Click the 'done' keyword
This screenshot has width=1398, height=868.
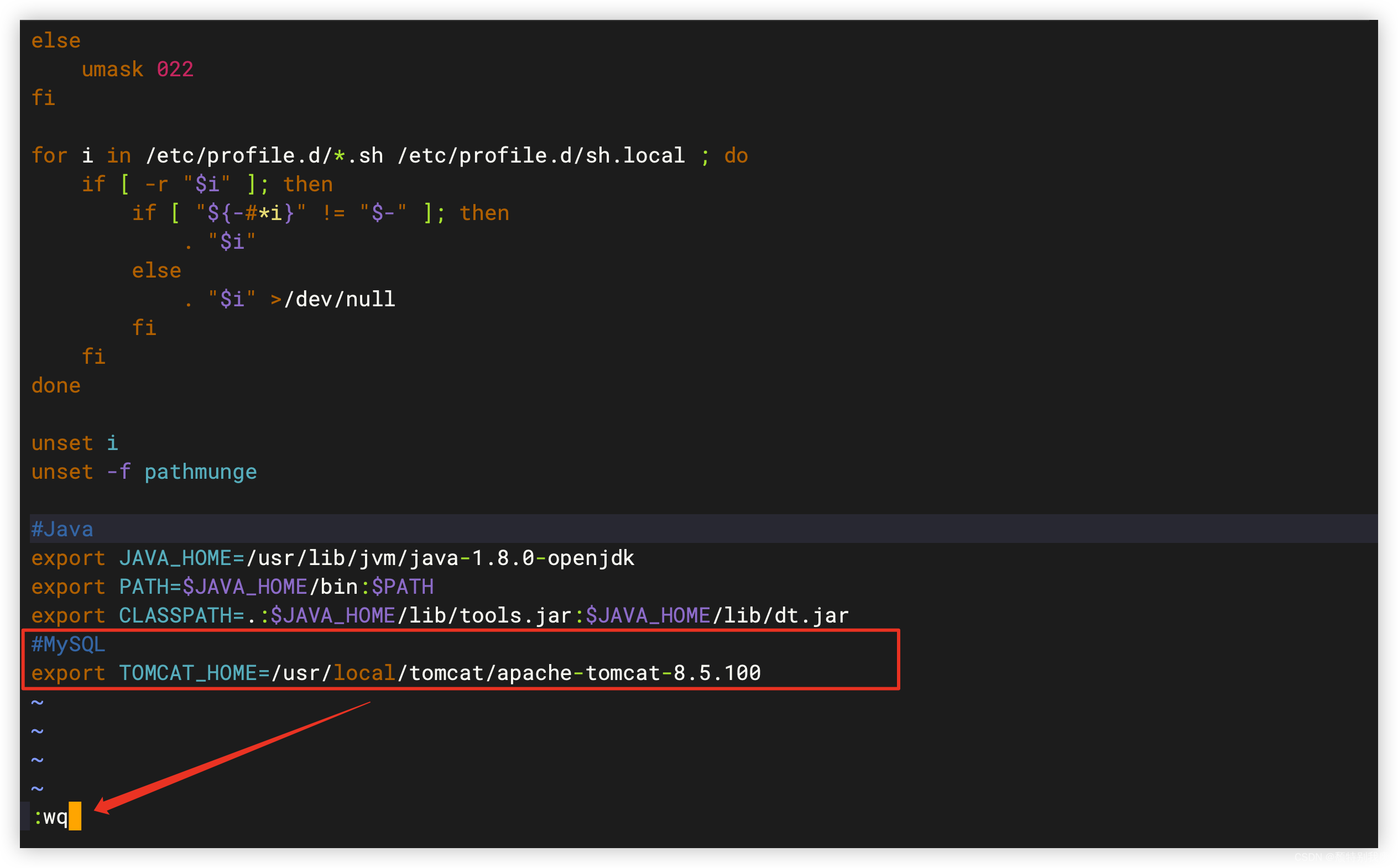[56, 385]
